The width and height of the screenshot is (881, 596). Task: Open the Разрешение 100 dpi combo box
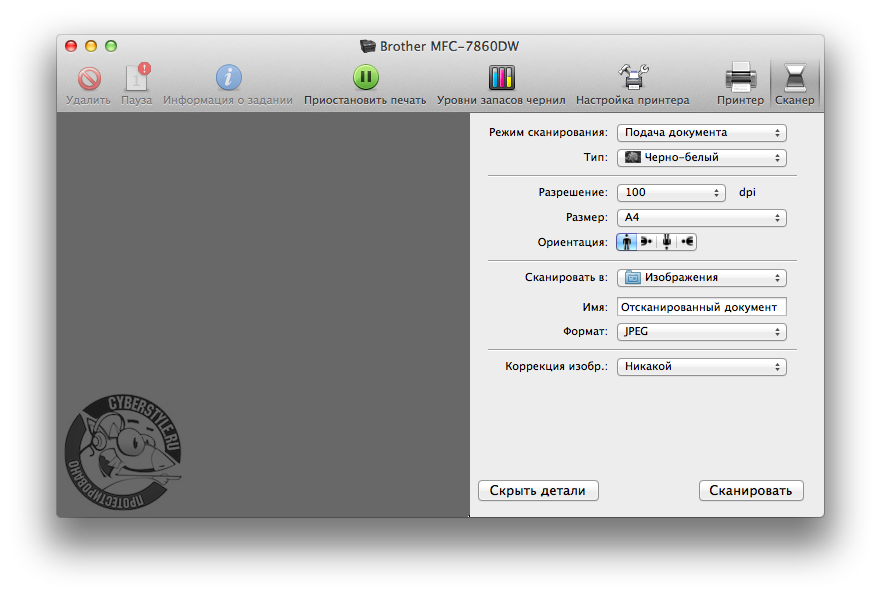(x=671, y=193)
